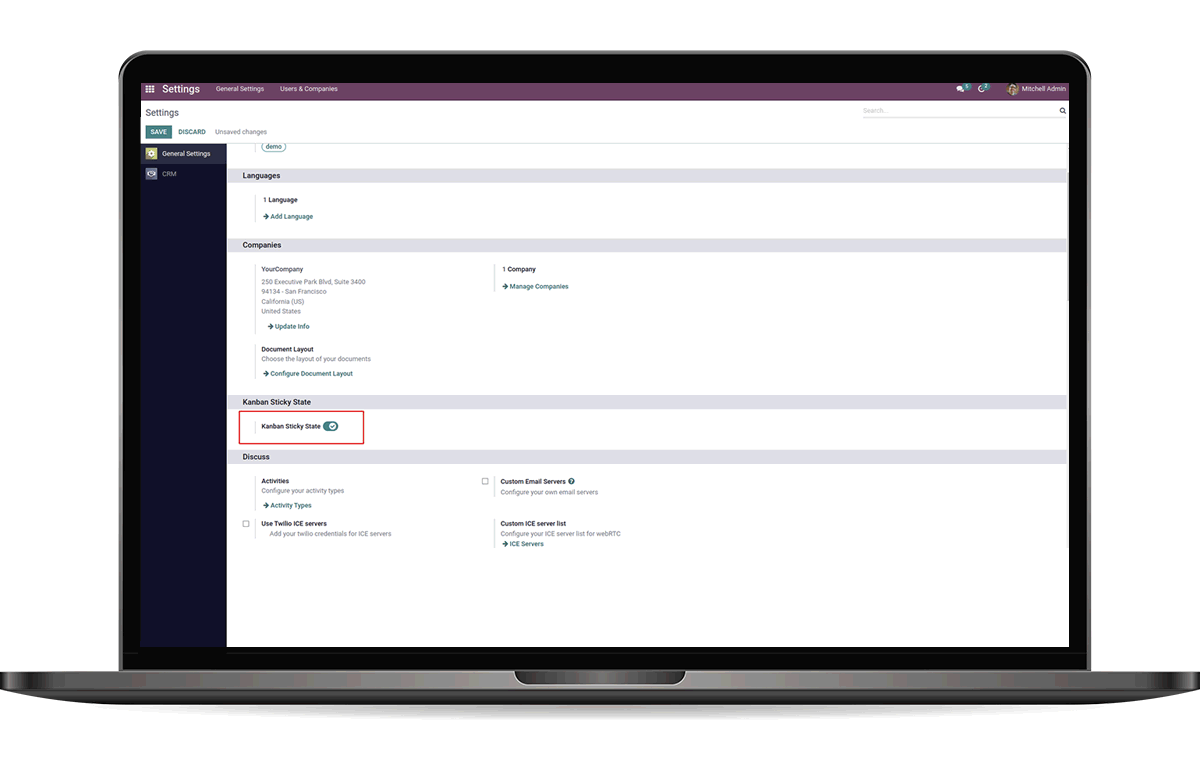The height and width of the screenshot is (766, 1200).
Task: Click the Add Language link
Action: click(x=288, y=216)
